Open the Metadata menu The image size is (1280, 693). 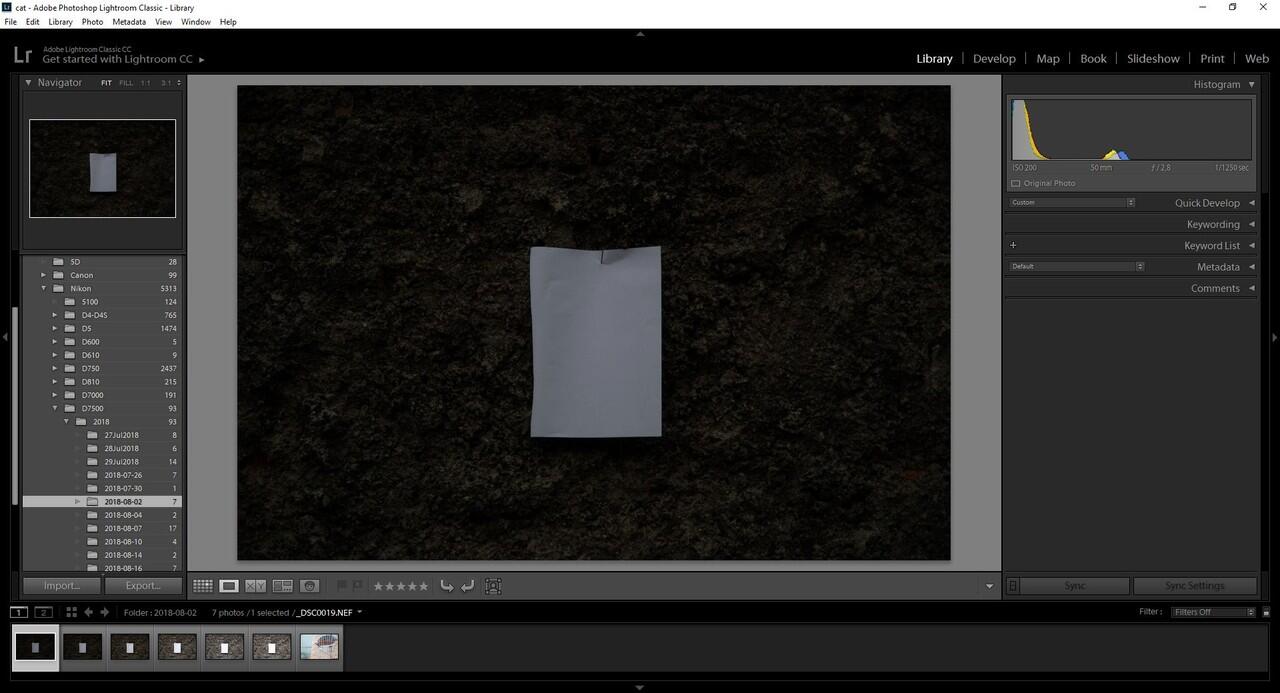(x=129, y=21)
